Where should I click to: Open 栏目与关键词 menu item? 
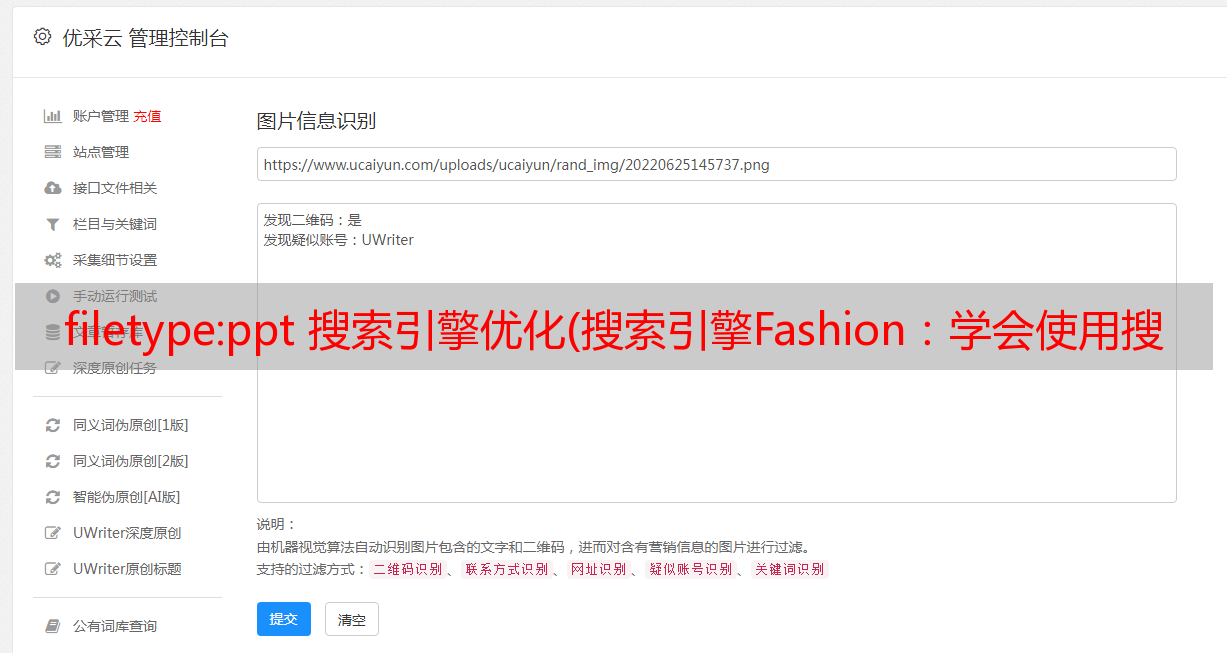tap(115, 224)
